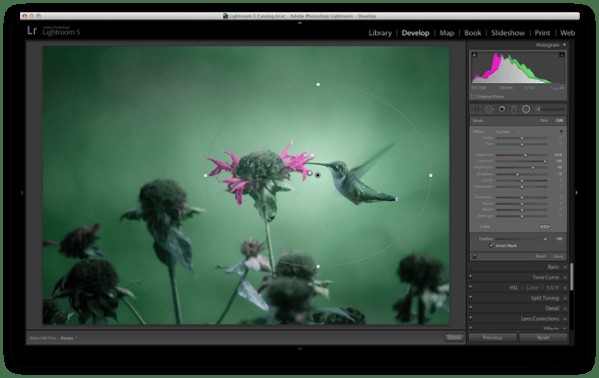Click the Temp slider knob
The height and width of the screenshot is (378, 599).
click(522, 138)
